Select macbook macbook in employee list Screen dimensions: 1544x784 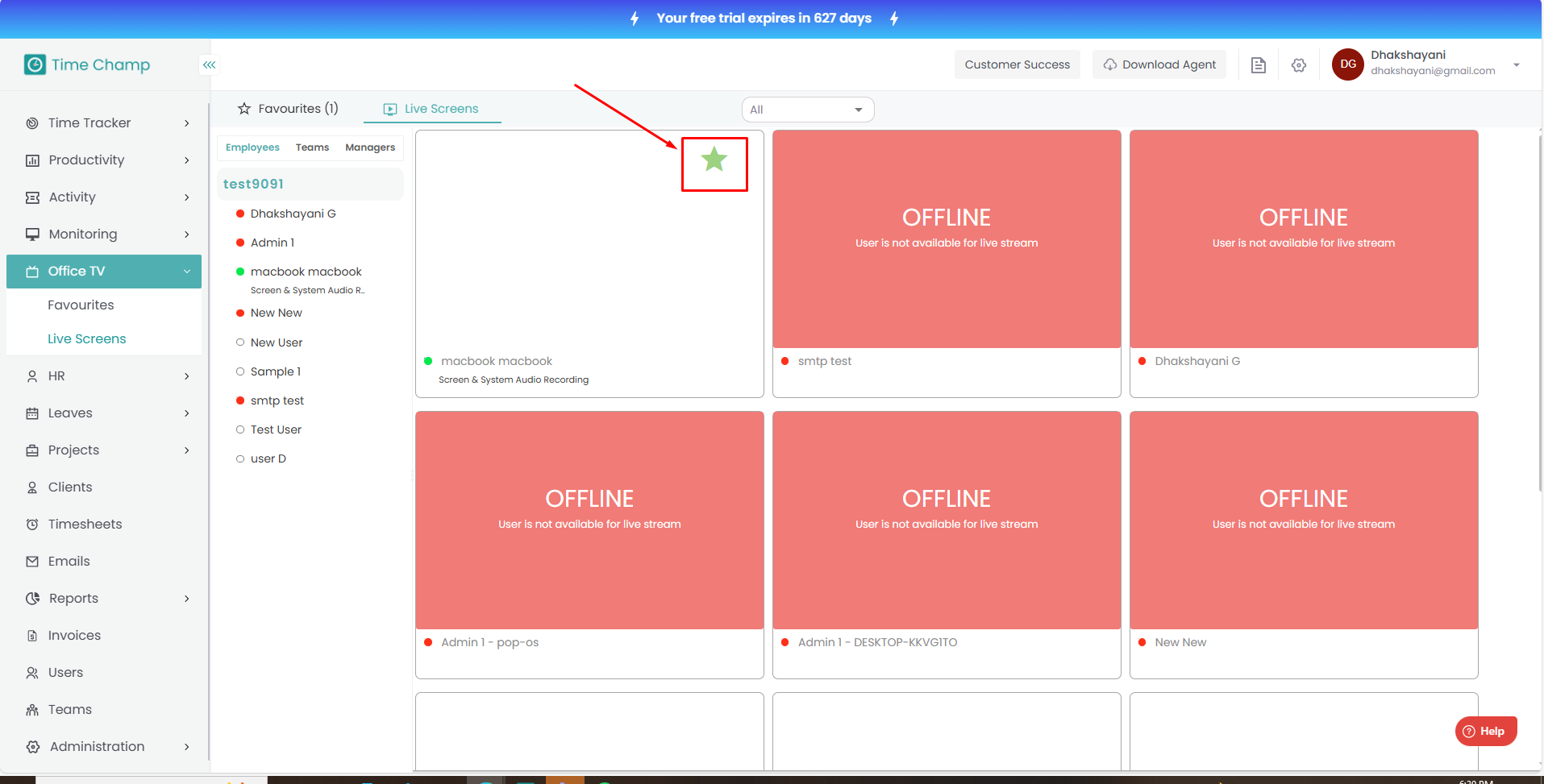coord(306,272)
